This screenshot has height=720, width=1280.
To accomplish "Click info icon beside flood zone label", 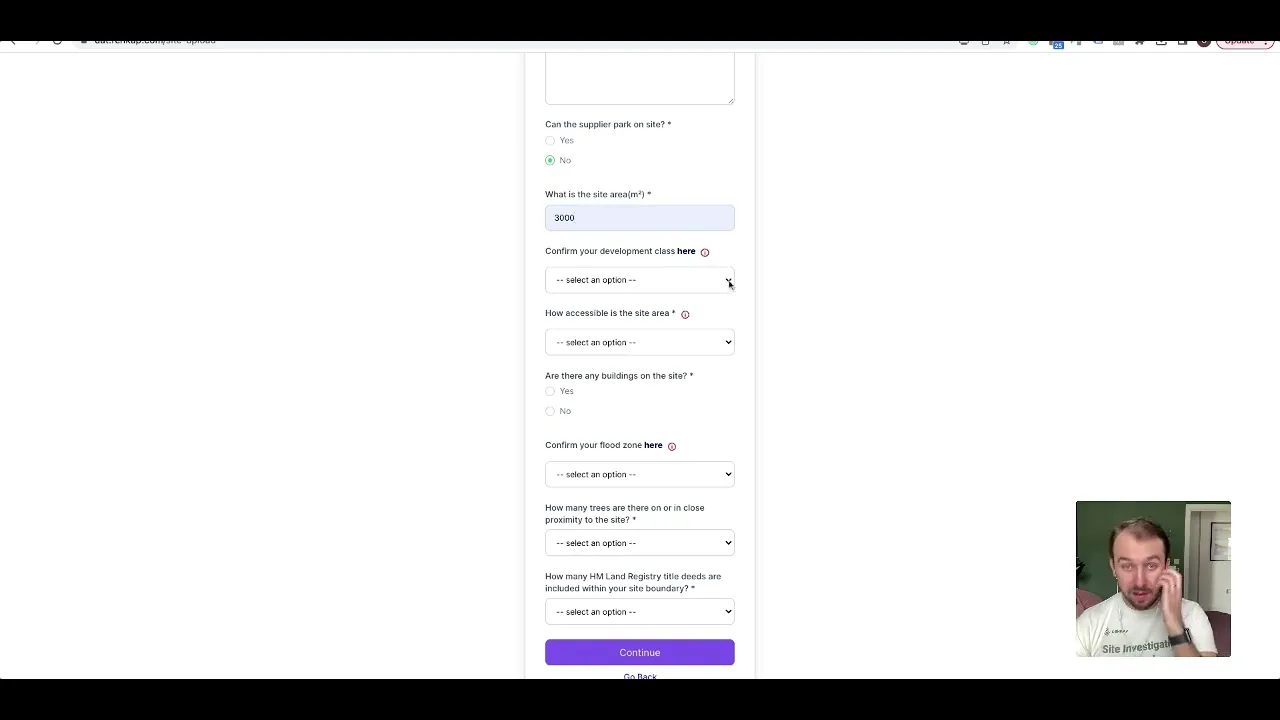I will tap(672, 446).
